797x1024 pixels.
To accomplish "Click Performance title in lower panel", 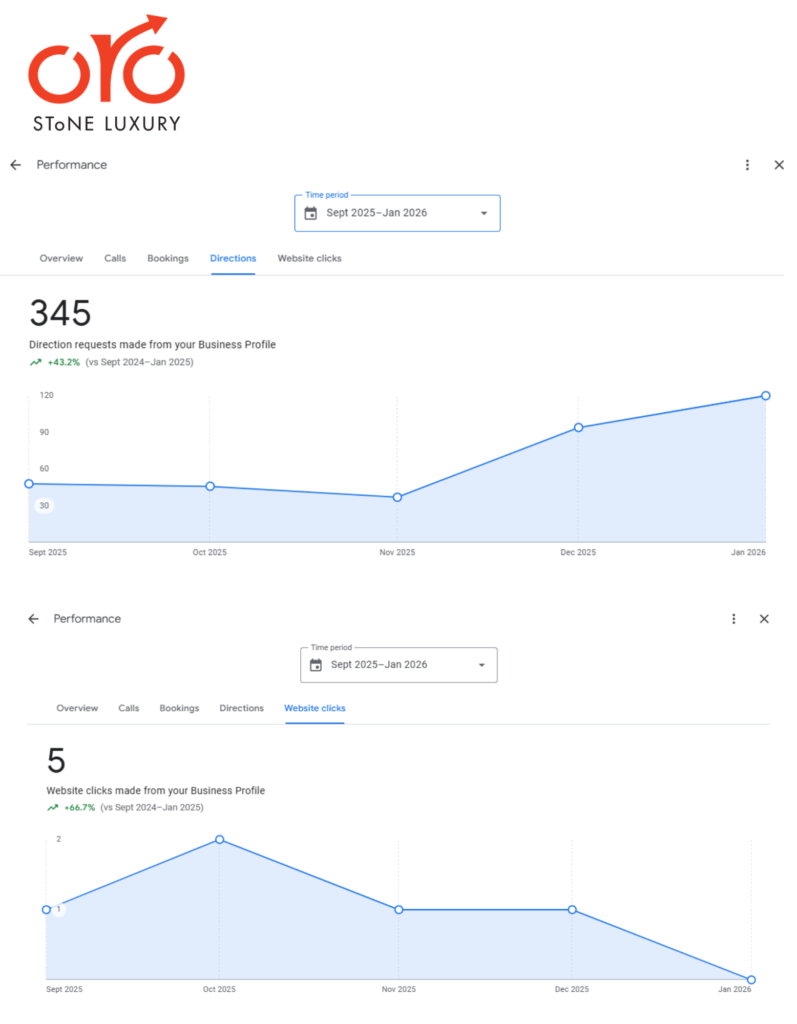I will click(x=87, y=618).
